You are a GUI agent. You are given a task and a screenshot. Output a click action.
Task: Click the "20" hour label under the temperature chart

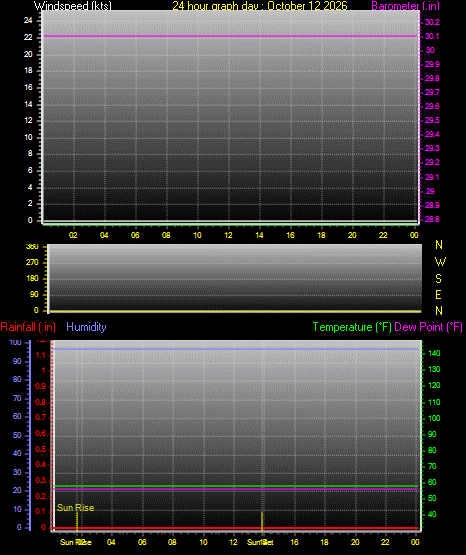pos(355,542)
